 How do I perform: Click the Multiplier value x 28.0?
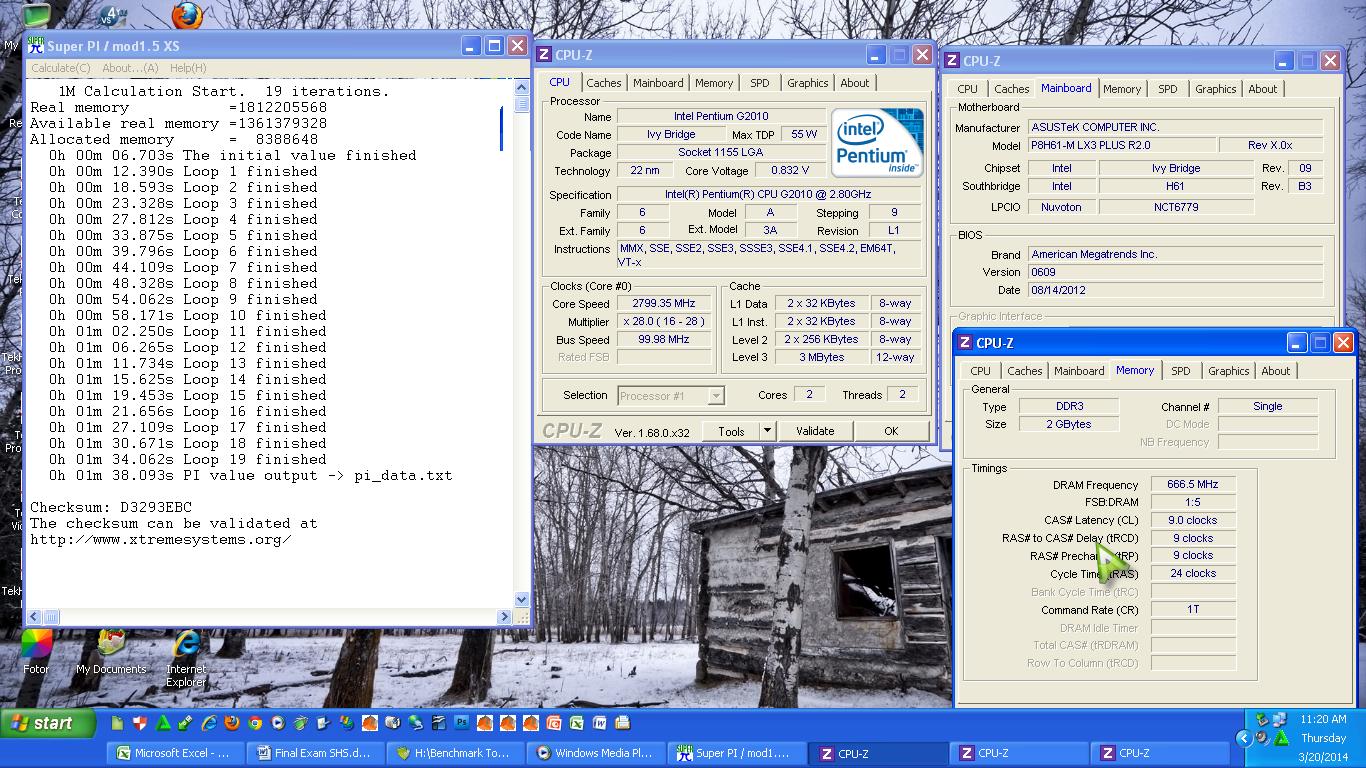[663, 322]
